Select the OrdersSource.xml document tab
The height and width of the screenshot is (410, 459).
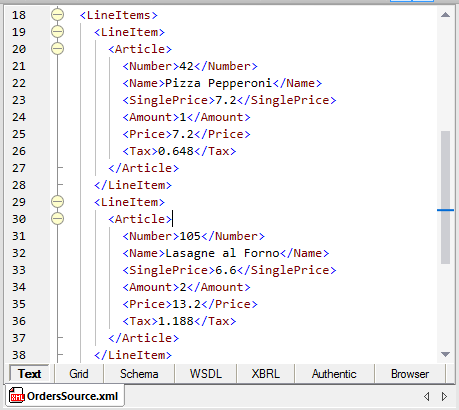(x=64, y=396)
